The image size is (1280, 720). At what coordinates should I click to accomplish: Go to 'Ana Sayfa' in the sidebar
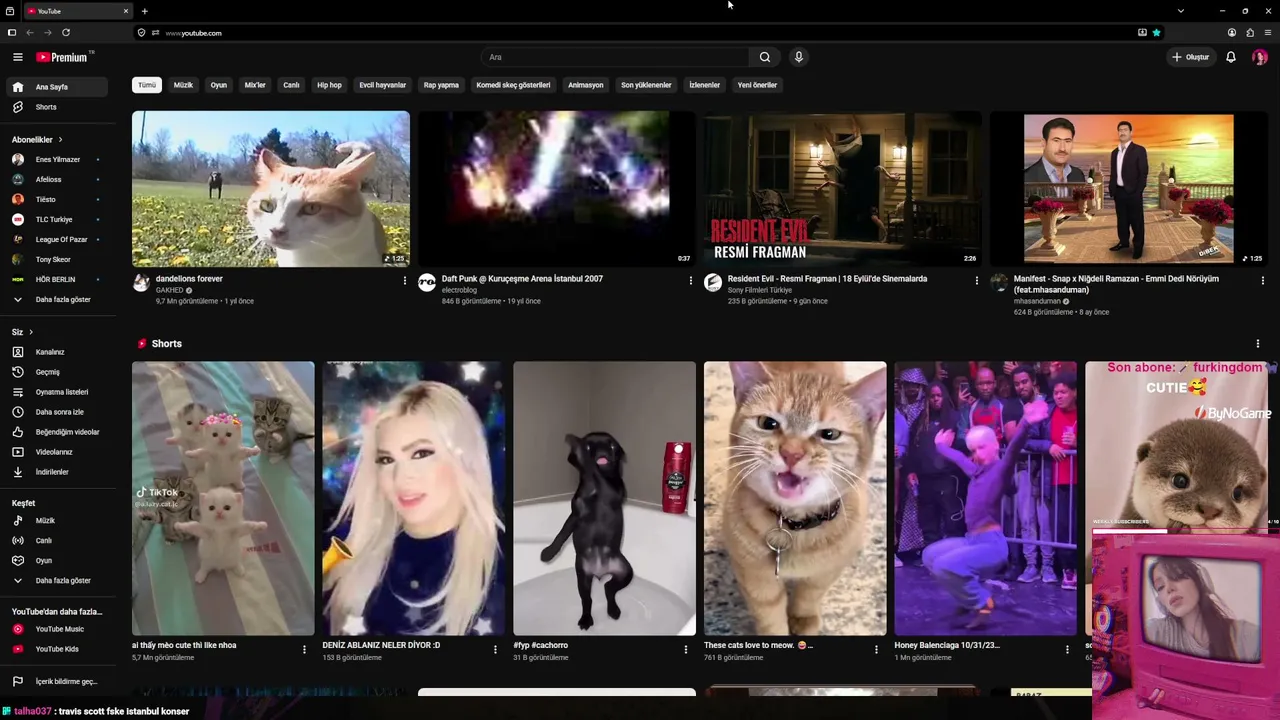point(56,87)
